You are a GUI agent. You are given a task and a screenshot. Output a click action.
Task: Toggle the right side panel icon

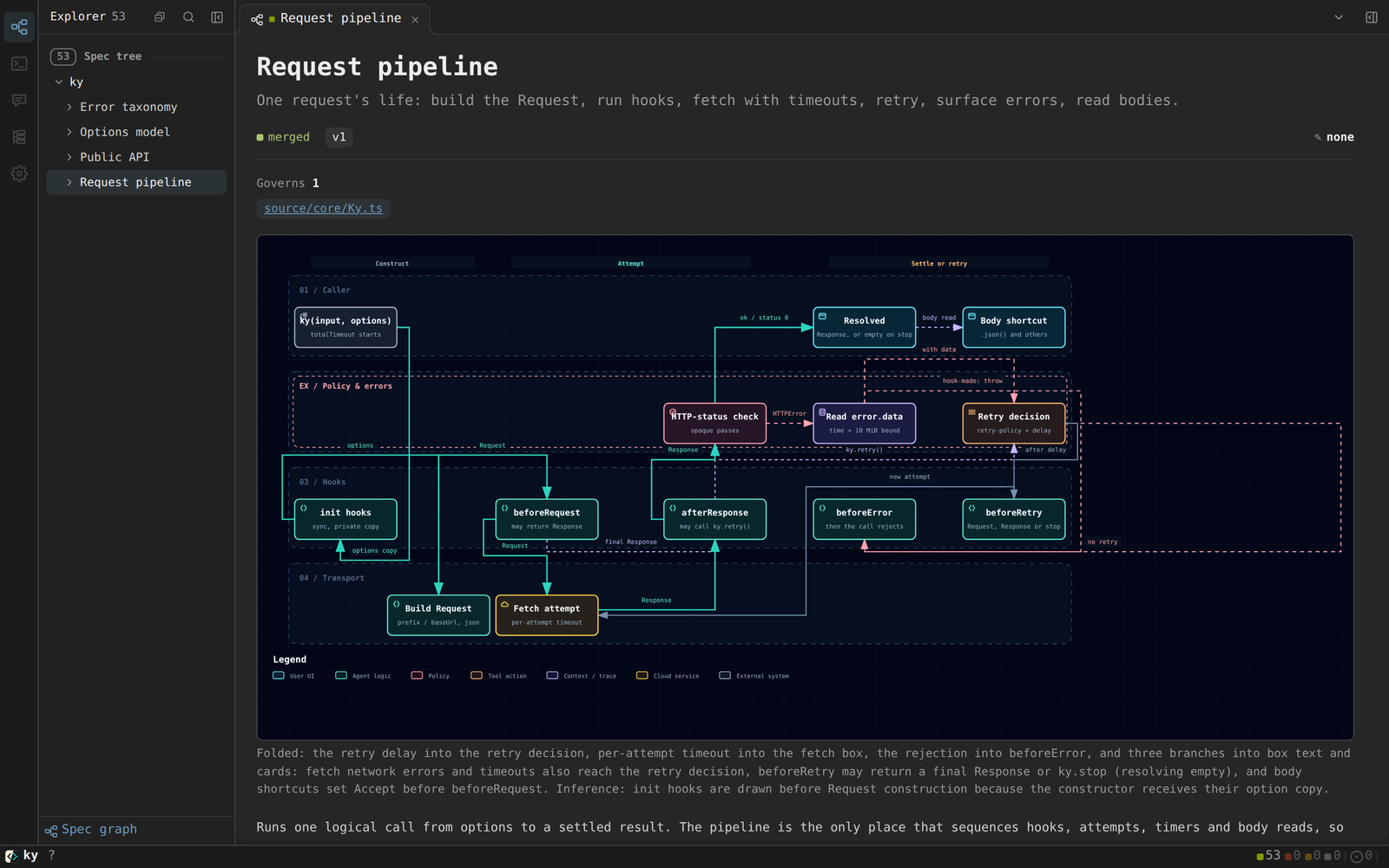[x=1372, y=17]
